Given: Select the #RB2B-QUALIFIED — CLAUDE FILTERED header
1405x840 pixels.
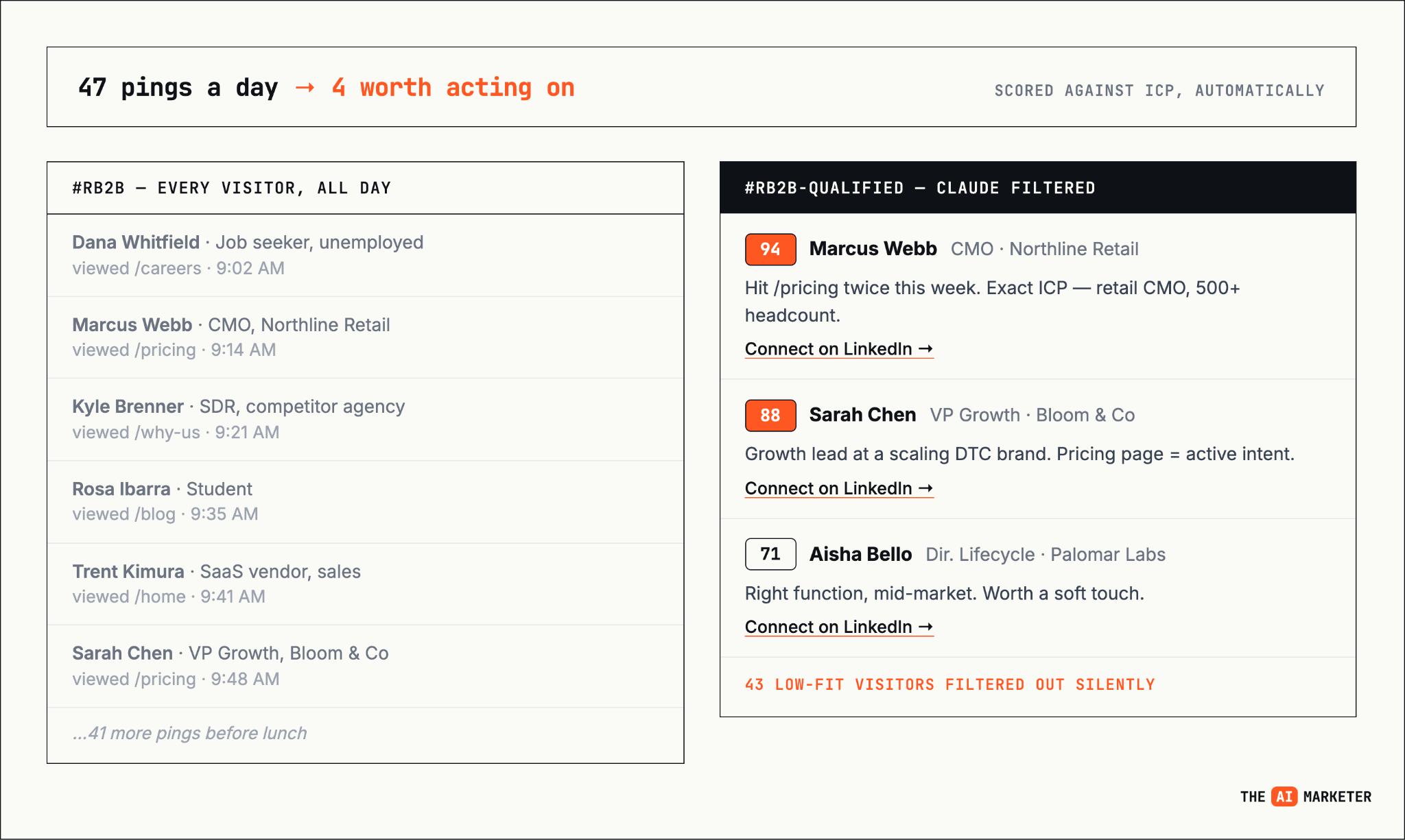Looking at the screenshot, I should (1037, 188).
